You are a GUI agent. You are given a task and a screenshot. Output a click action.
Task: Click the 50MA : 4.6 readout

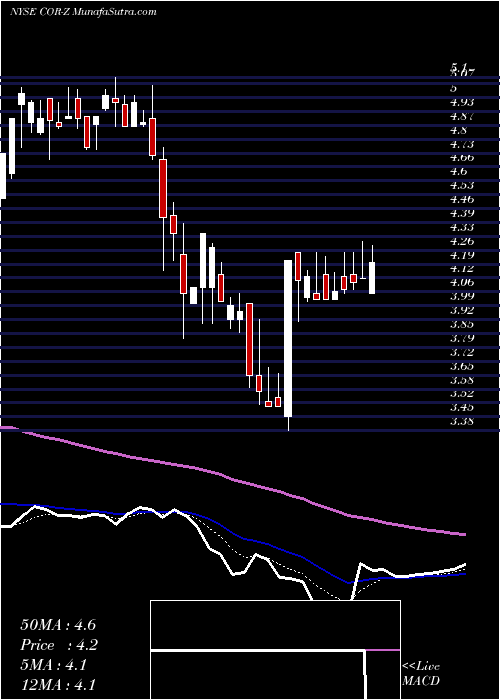58,625
